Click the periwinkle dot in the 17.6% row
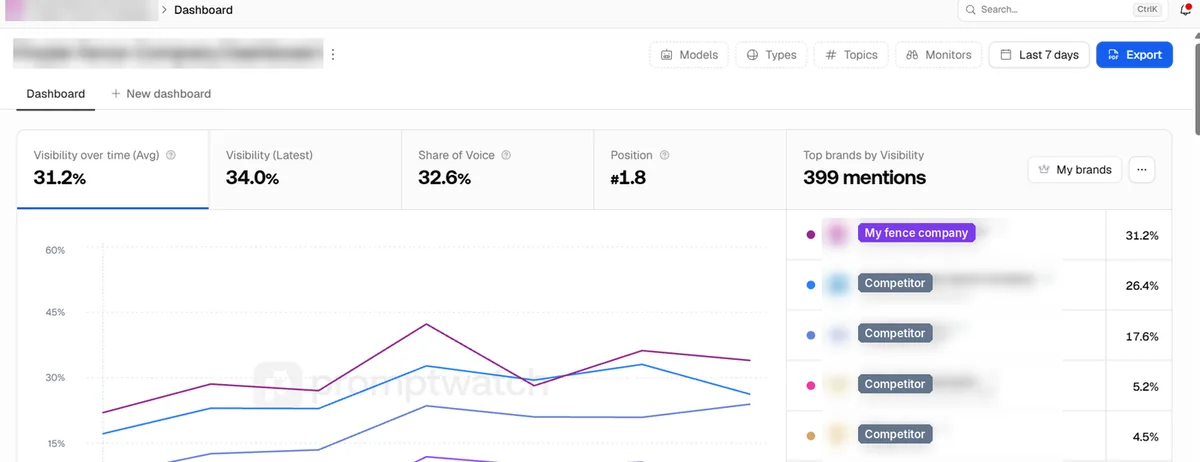This screenshot has height=462, width=1200. 811,335
